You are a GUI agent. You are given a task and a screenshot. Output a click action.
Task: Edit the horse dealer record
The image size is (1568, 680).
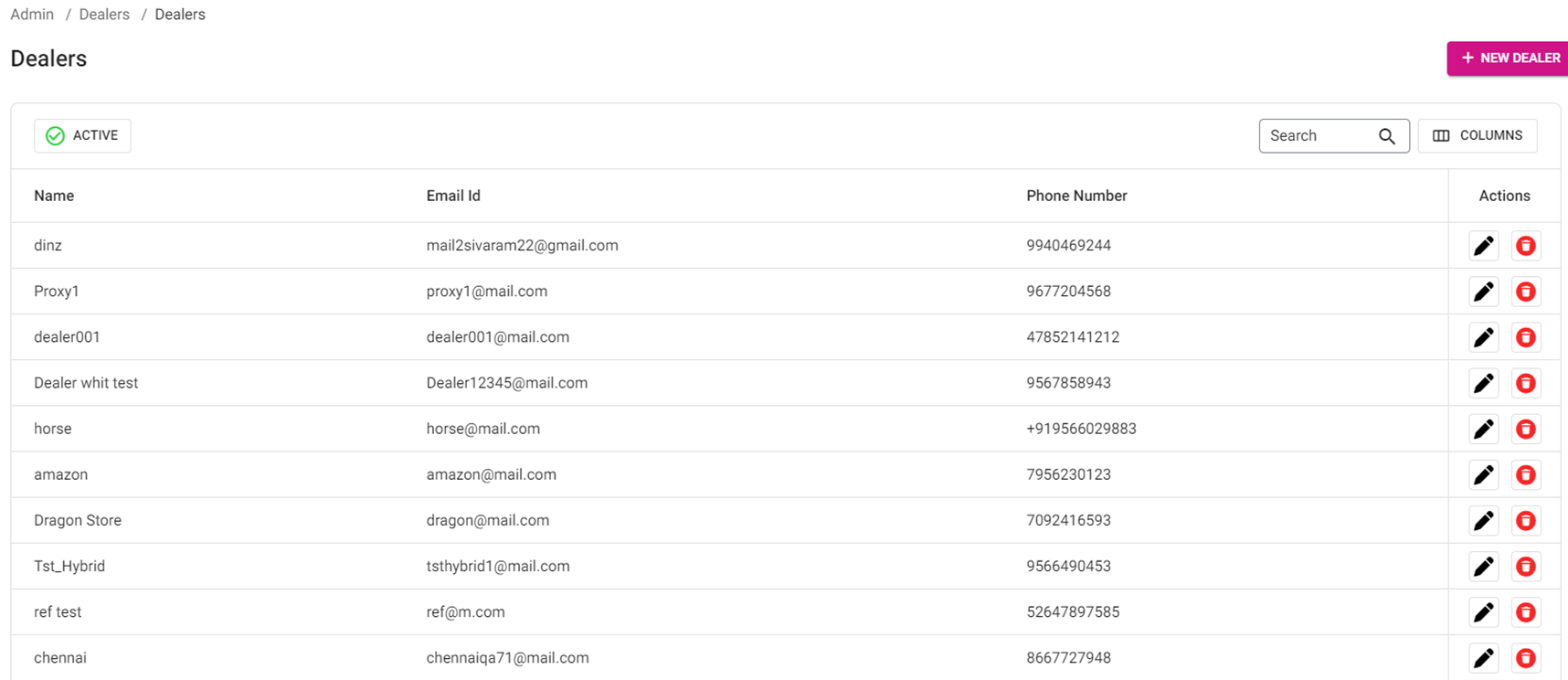(x=1483, y=429)
